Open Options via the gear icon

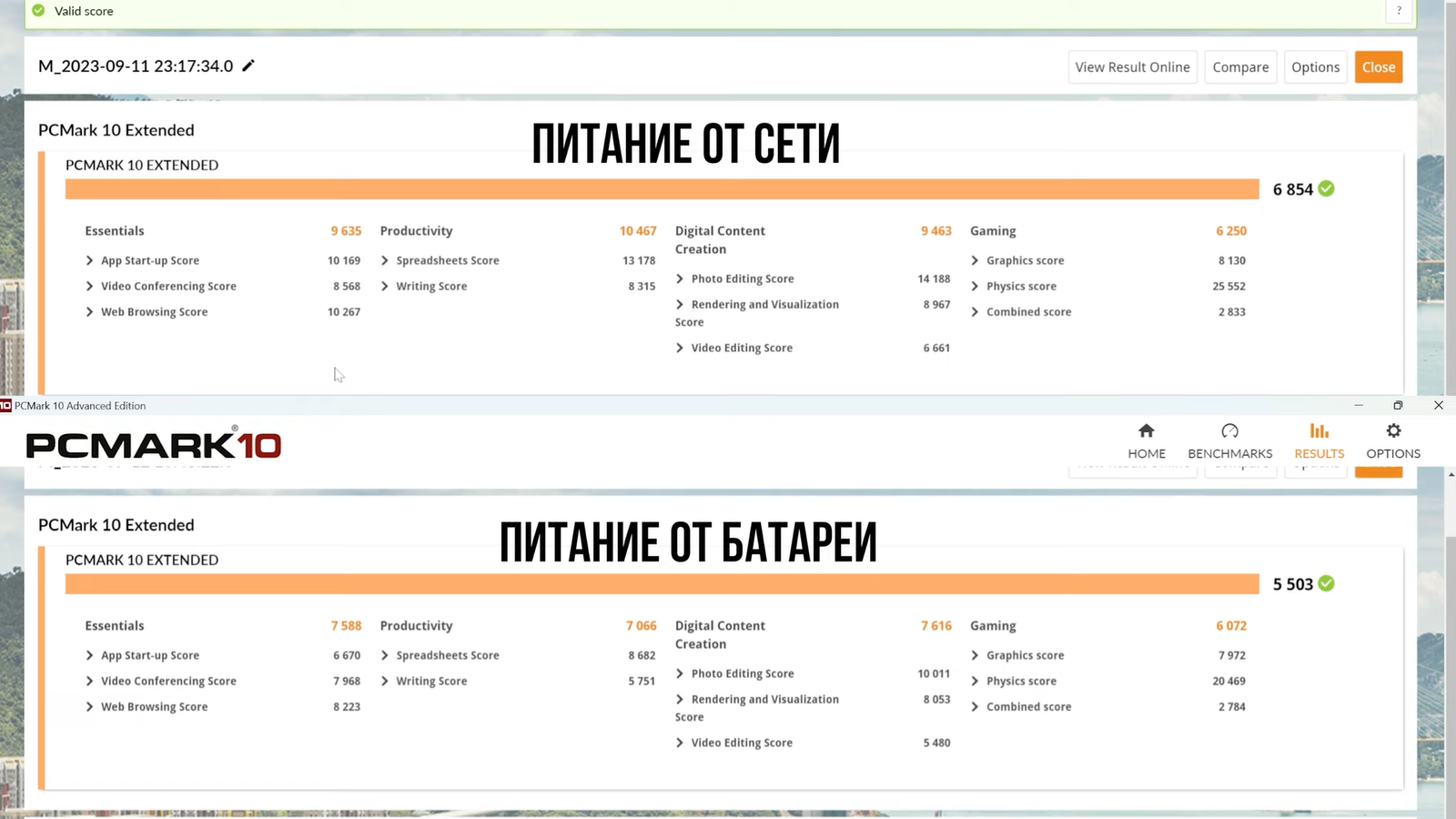(x=1392, y=431)
